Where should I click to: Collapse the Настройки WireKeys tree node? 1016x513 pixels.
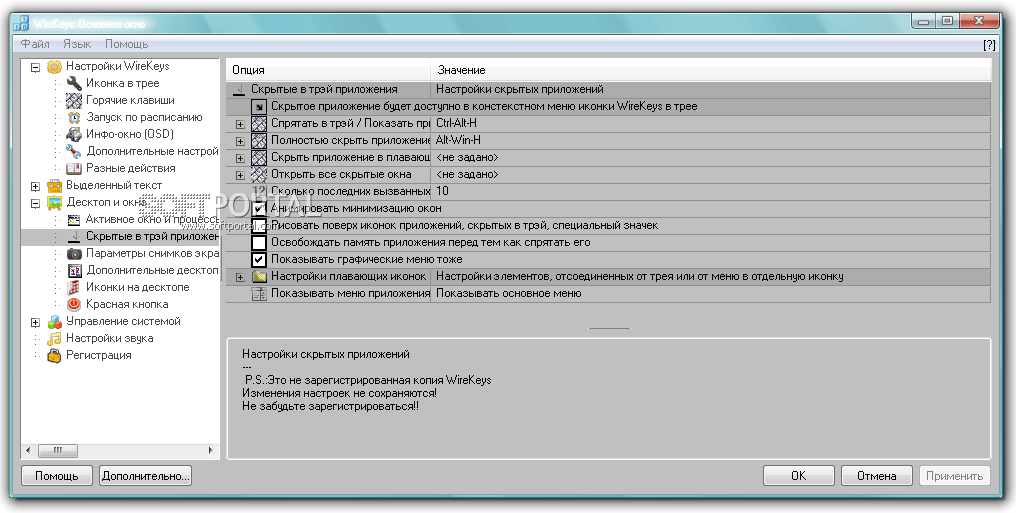pos(36,67)
